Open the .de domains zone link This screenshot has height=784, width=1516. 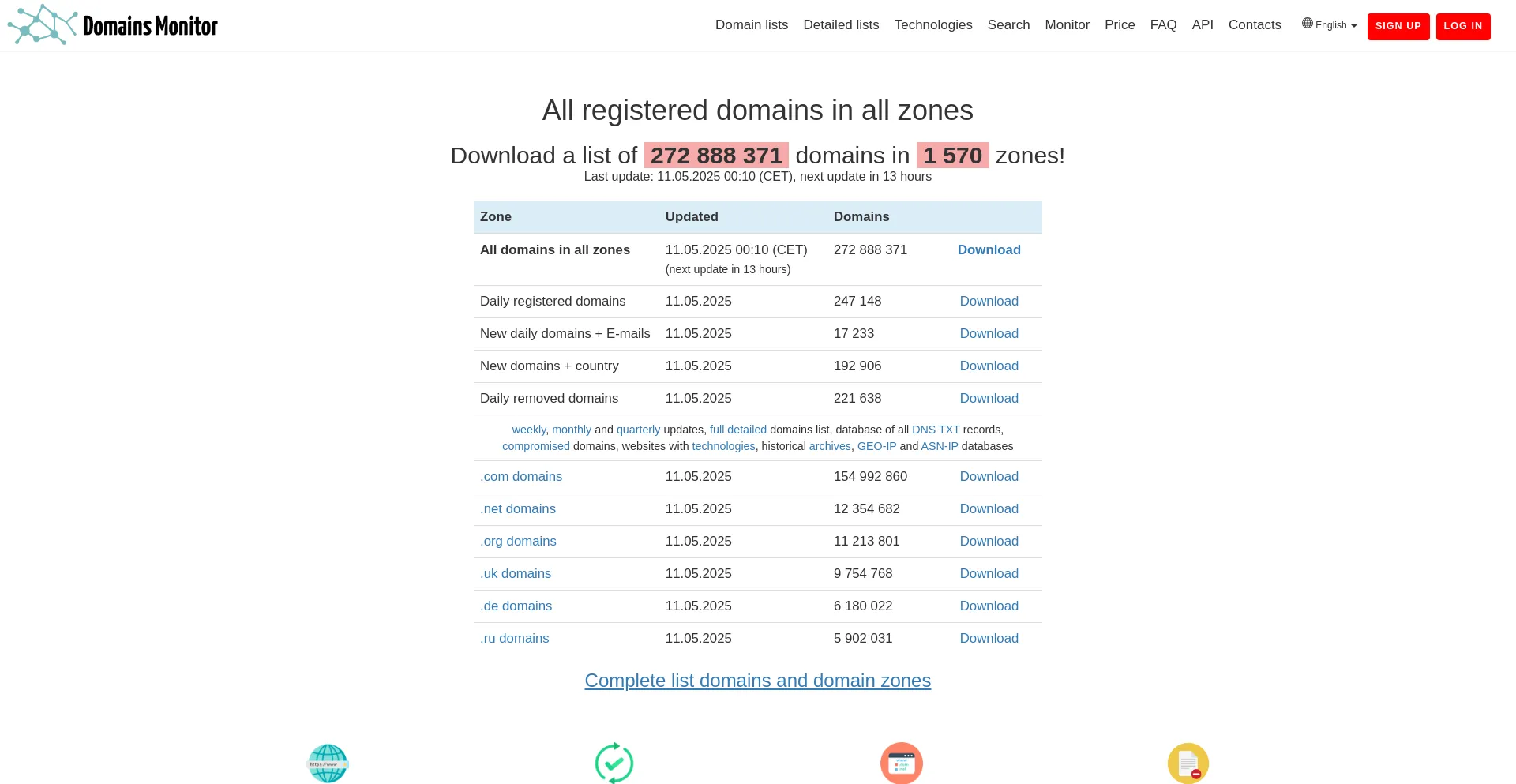point(516,606)
